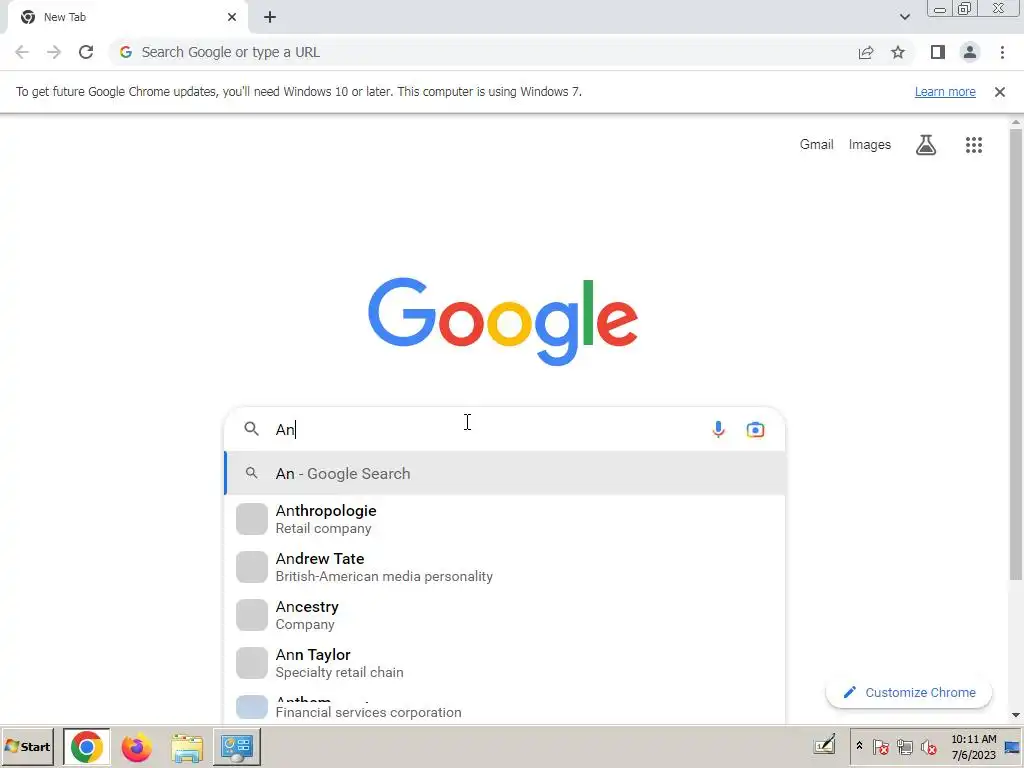The height and width of the screenshot is (768, 1024).
Task: Switch to the New Tab tab
Action: (x=128, y=17)
